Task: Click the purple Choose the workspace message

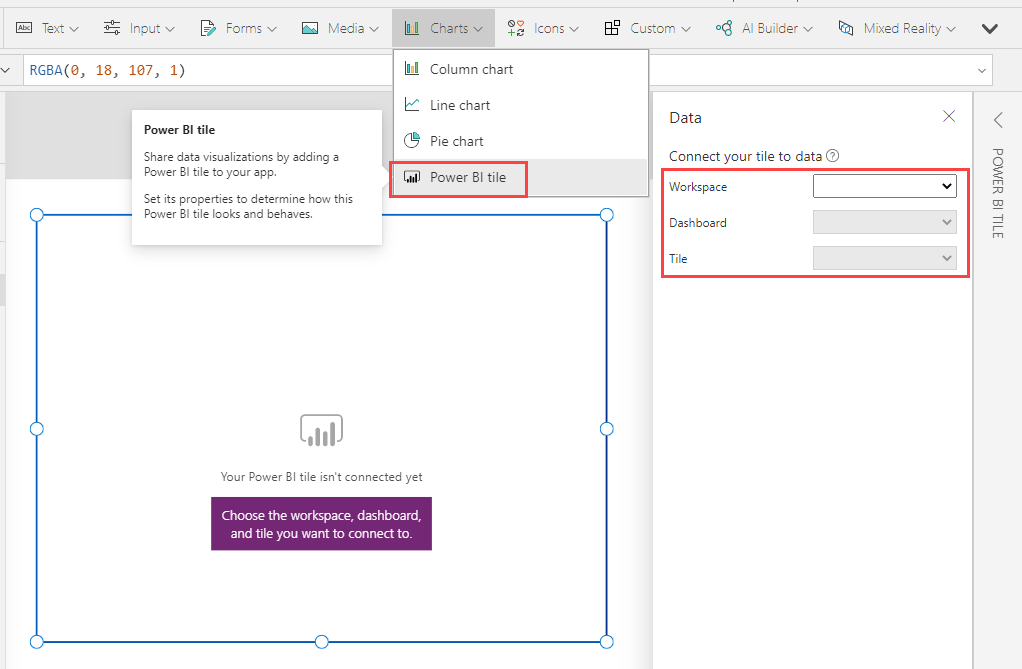Action: 321,524
